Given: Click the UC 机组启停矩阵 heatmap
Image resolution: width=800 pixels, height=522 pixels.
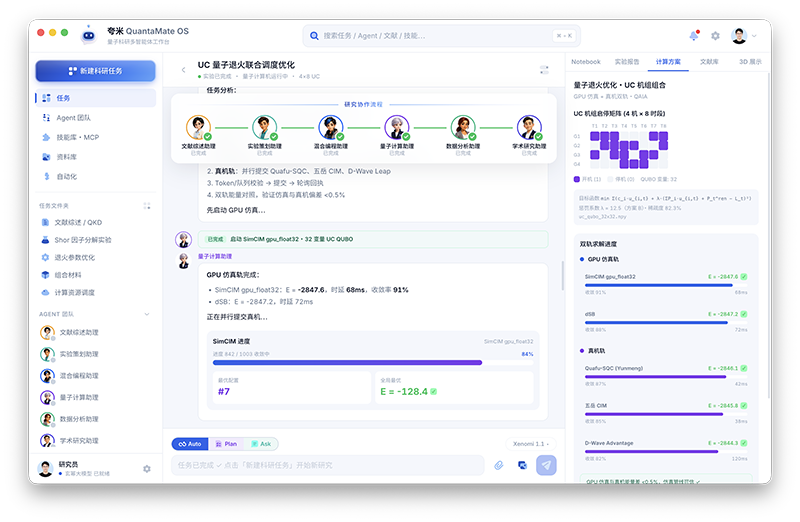Looking at the screenshot, I should [629, 150].
